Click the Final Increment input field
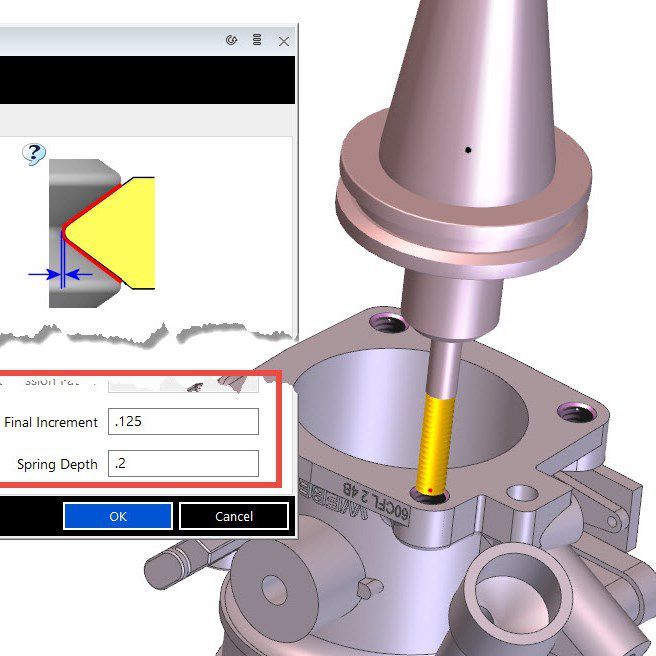 [x=183, y=421]
